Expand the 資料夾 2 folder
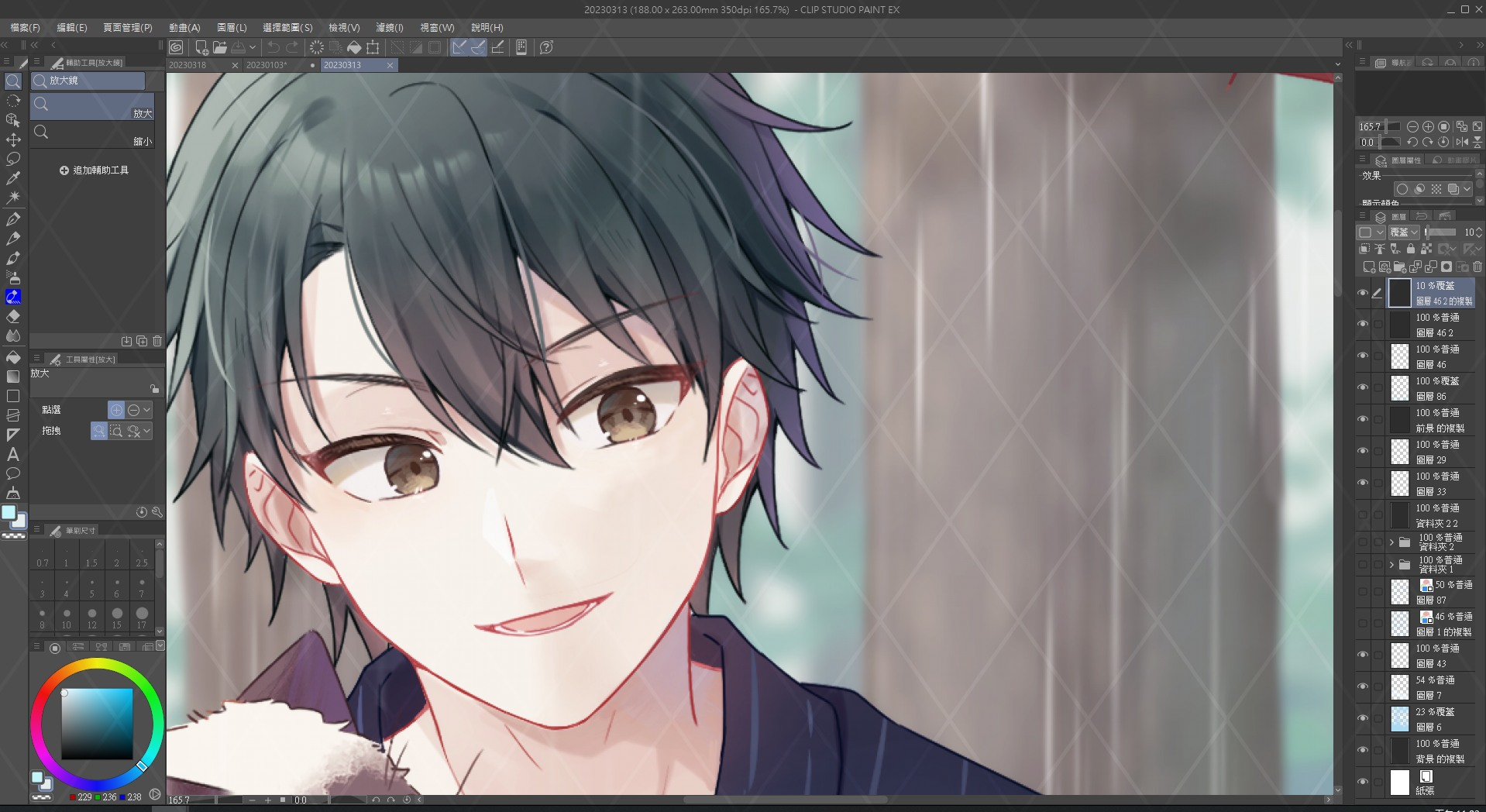This screenshot has height=812, width=1486. (1392, 542)
